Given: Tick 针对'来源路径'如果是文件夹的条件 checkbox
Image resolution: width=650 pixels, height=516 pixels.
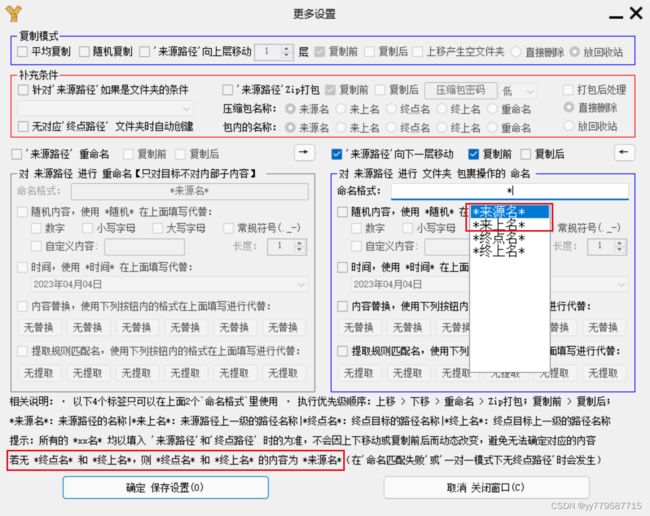Looking at the screenshot, I should tap(23, 90).
